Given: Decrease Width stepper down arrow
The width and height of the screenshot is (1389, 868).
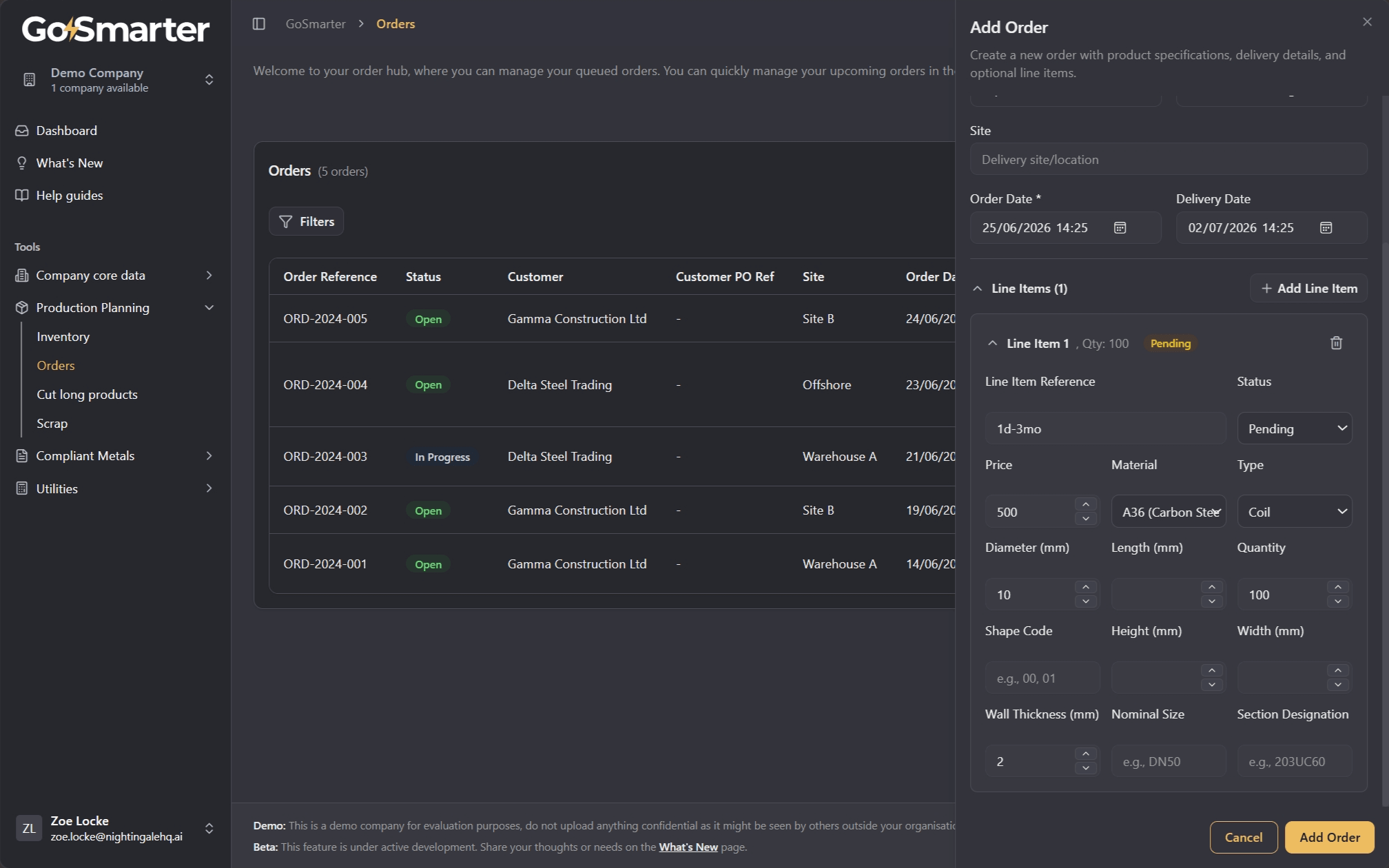Looking at the screenshot, I should tap(1338, 686).
